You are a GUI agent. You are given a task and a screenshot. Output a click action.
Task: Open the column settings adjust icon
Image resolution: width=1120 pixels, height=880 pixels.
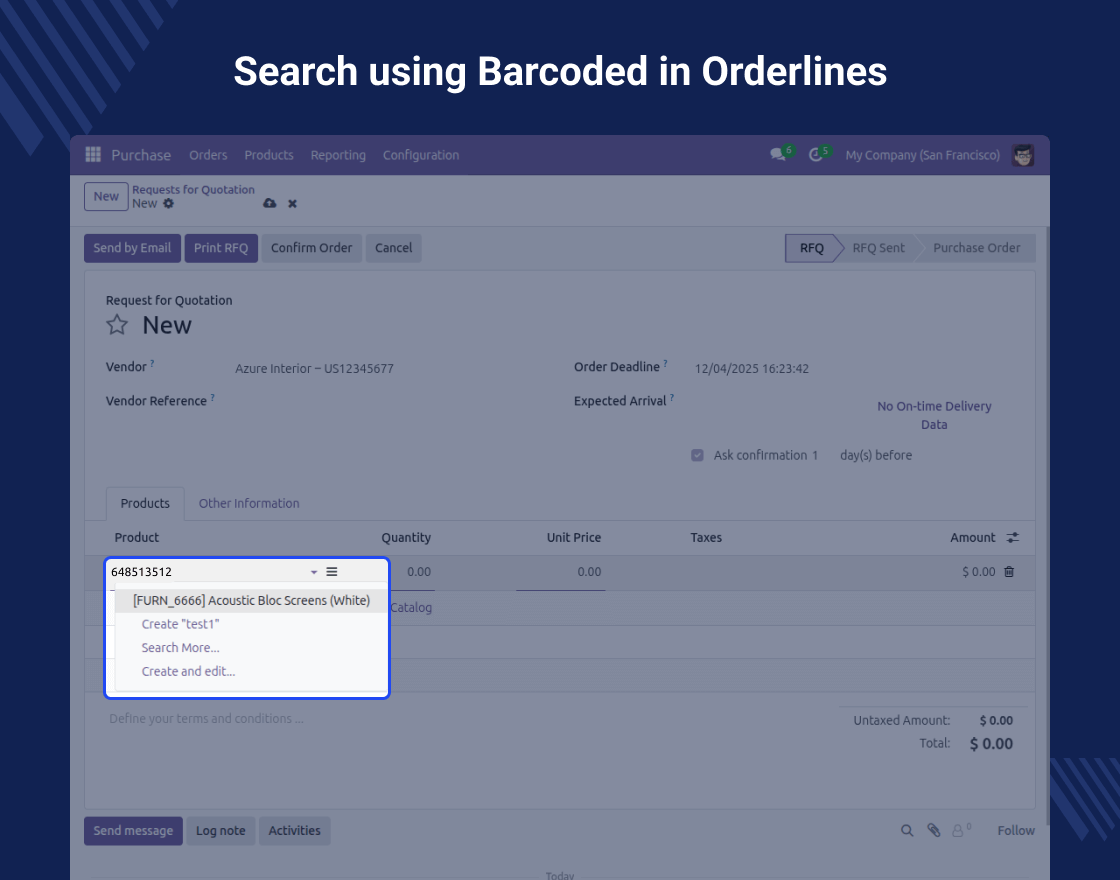pos(1013,537)
